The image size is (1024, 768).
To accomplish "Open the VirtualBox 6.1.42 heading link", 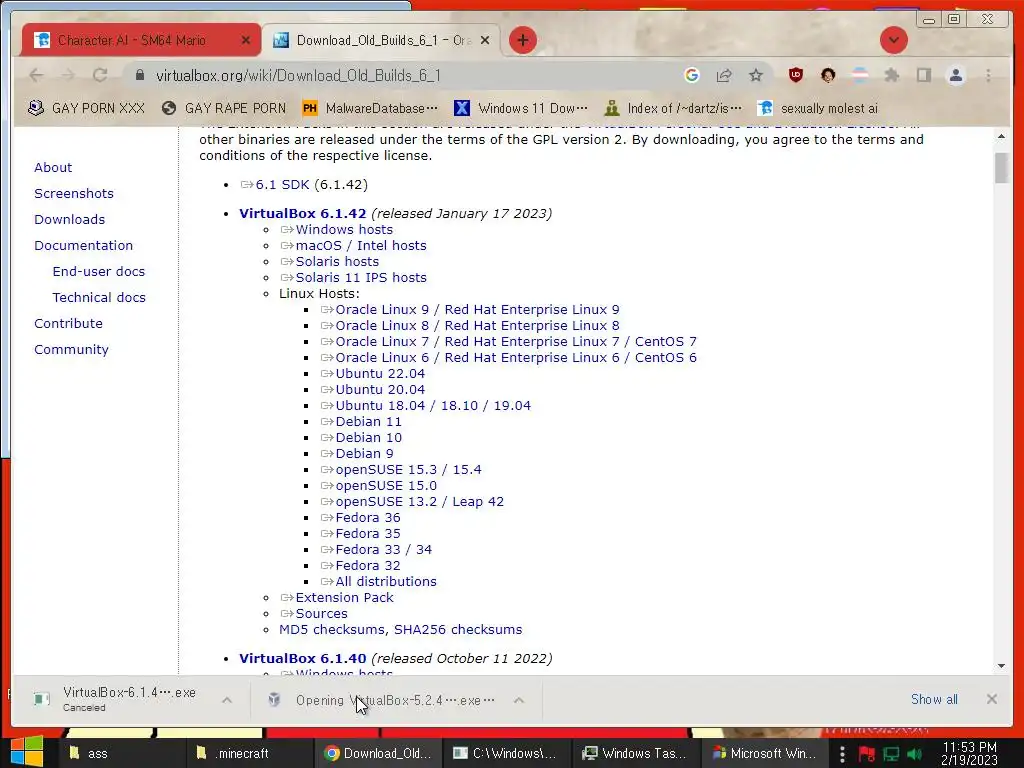I will coord(302,214).
